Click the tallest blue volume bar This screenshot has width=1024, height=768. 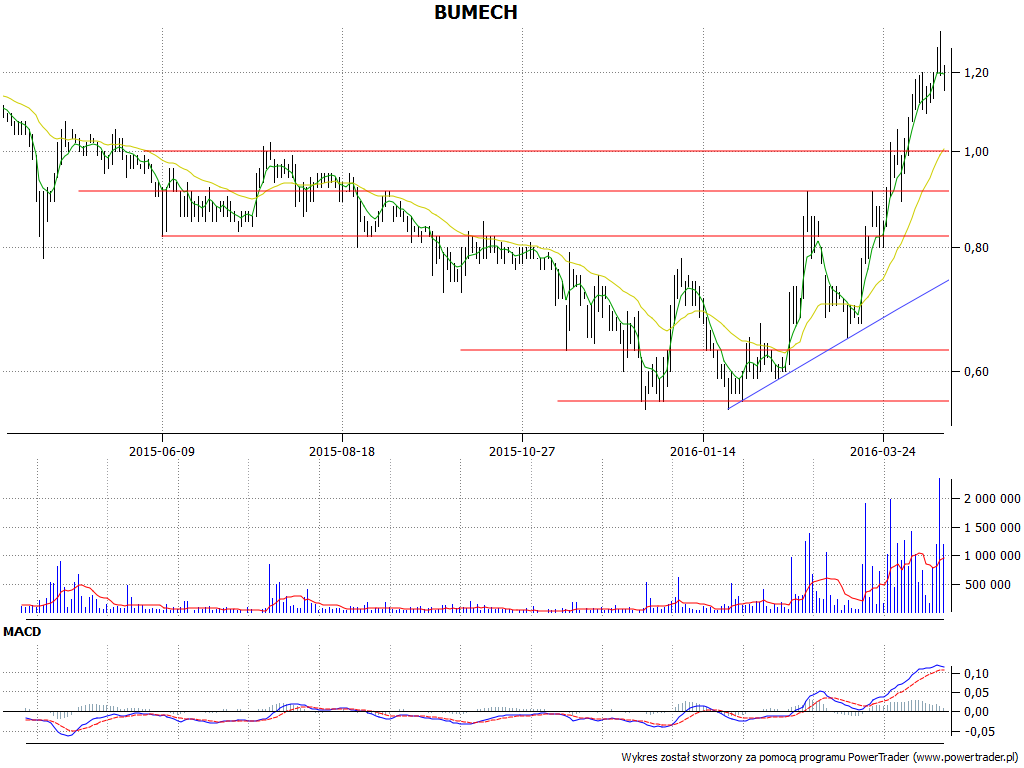click(939, 545)
